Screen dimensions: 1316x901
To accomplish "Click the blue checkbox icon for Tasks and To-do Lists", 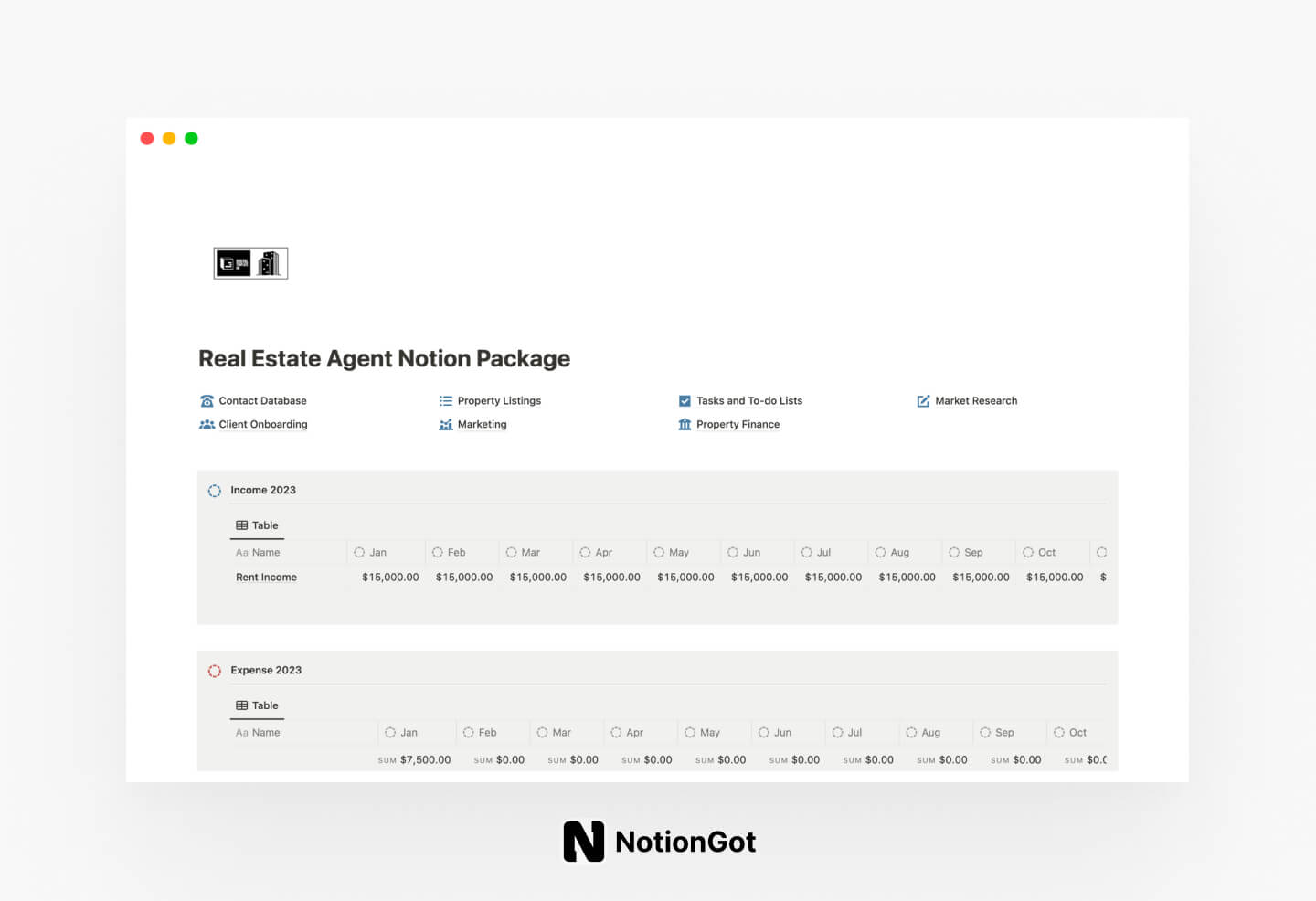I will [x=685, y=400].
